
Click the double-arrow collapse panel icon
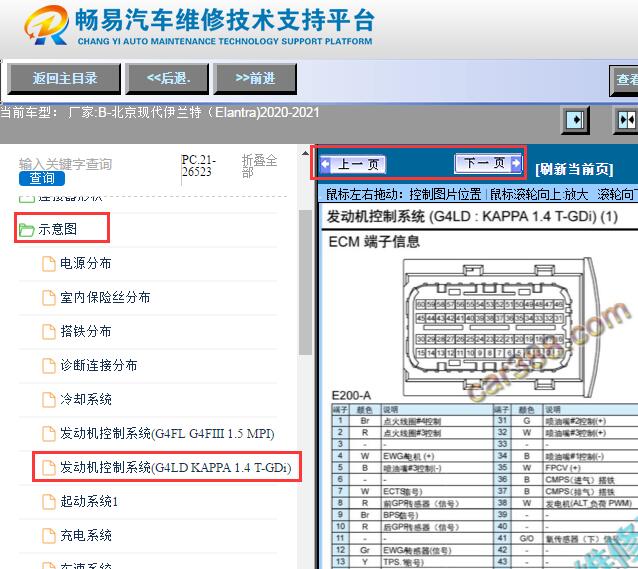tap(626, 120)
